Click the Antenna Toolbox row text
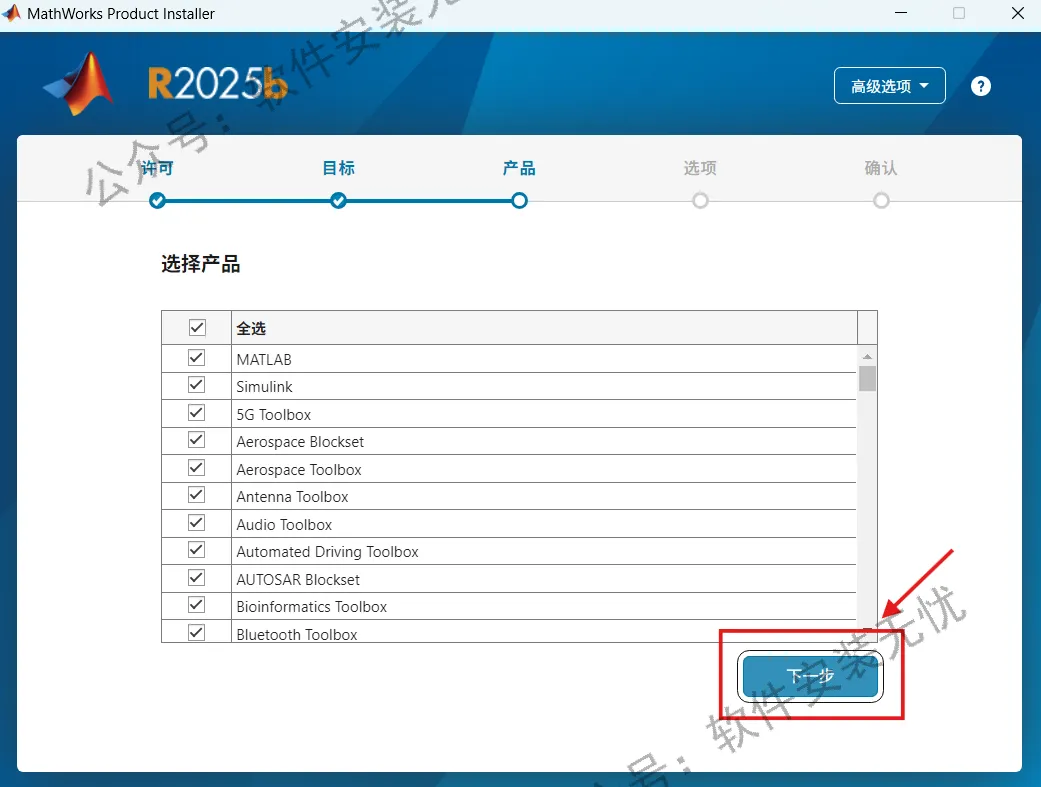The height and width of the screenshot is (787, 1041). point(292,497)
